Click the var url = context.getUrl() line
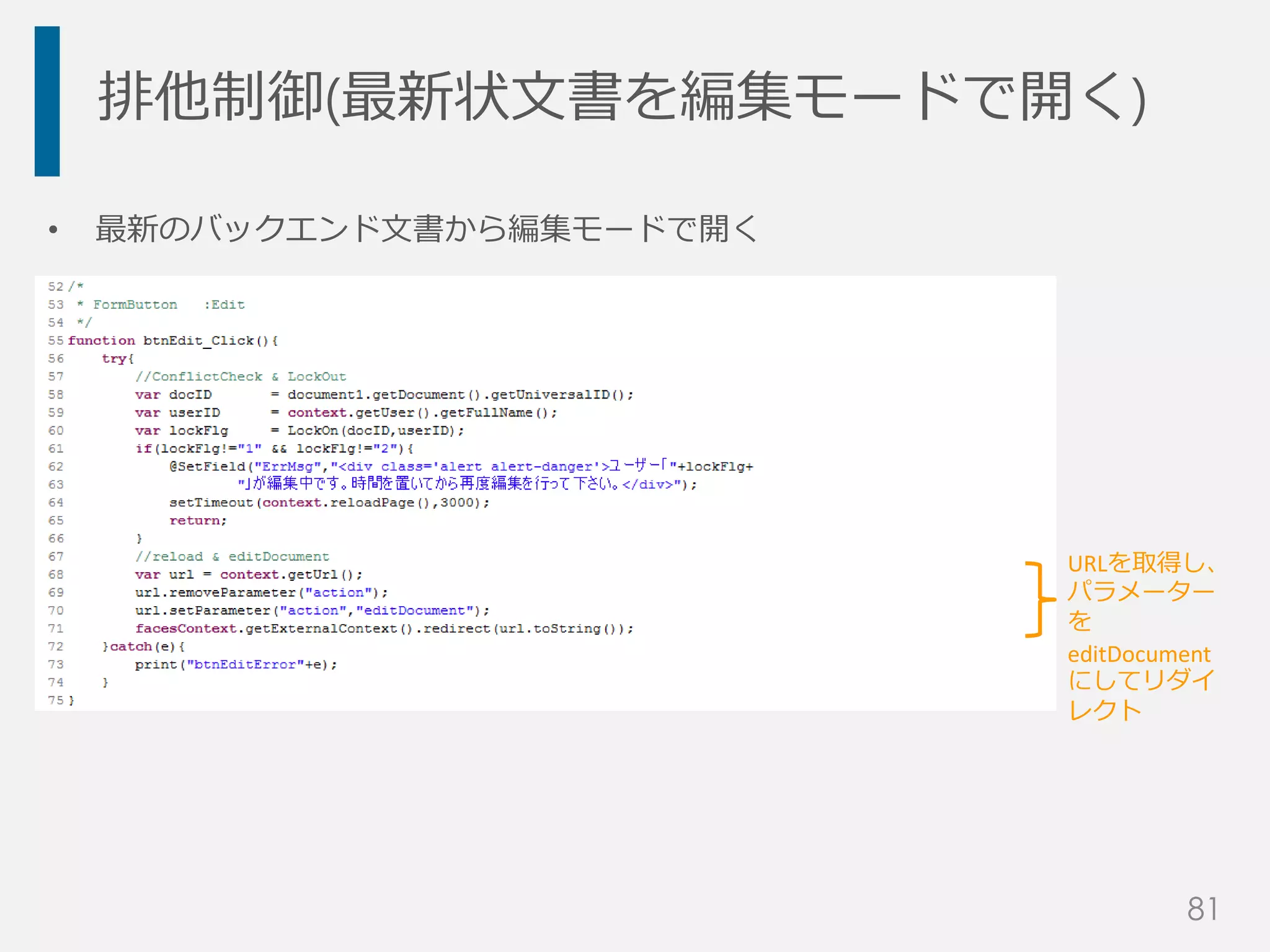Screen dimensions: 1270x952 [x=249, y=575]
